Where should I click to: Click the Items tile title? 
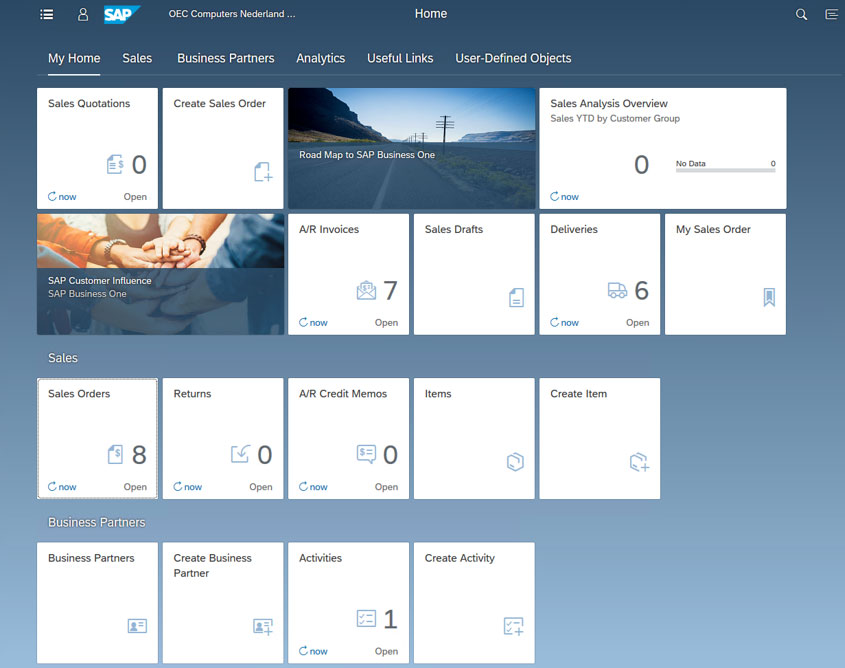coord(438,394)
